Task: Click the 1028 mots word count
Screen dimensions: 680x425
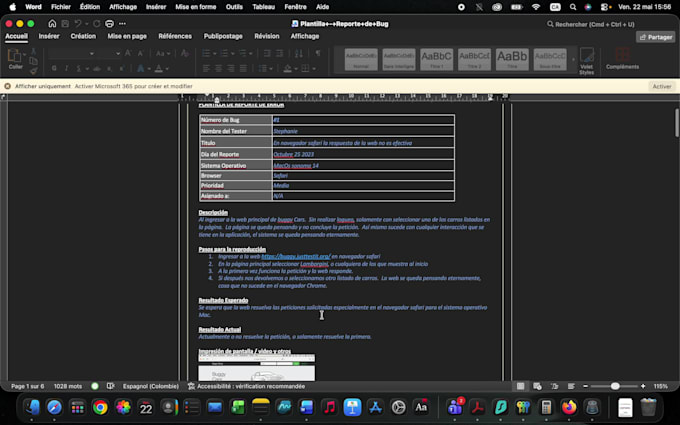Action: point(68,386)
